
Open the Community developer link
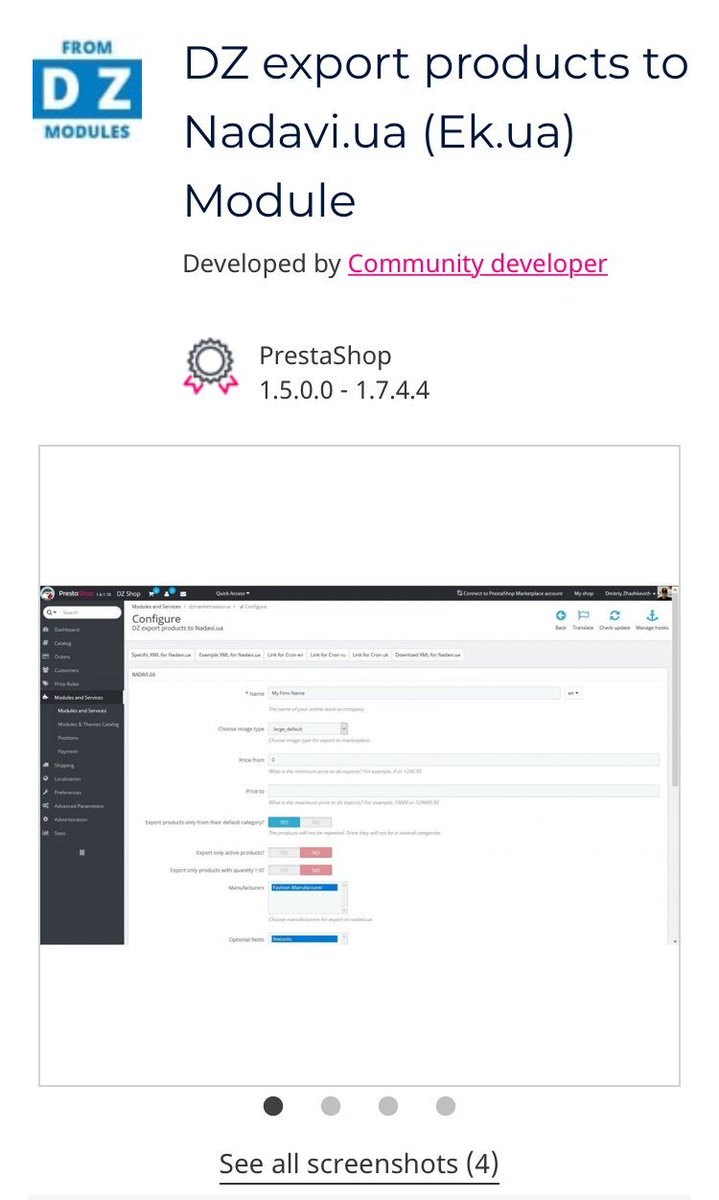477,264
